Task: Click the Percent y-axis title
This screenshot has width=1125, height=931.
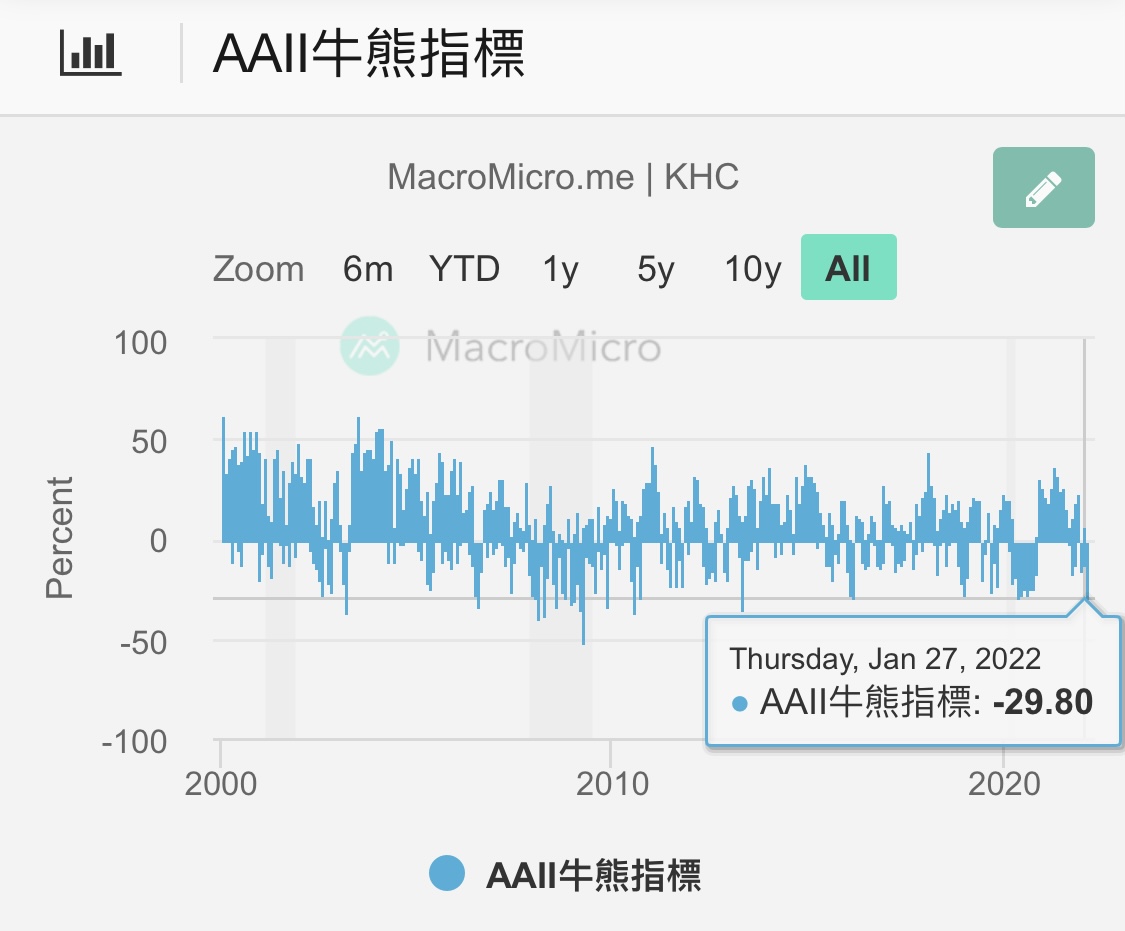Action: (x=60, y=538)
